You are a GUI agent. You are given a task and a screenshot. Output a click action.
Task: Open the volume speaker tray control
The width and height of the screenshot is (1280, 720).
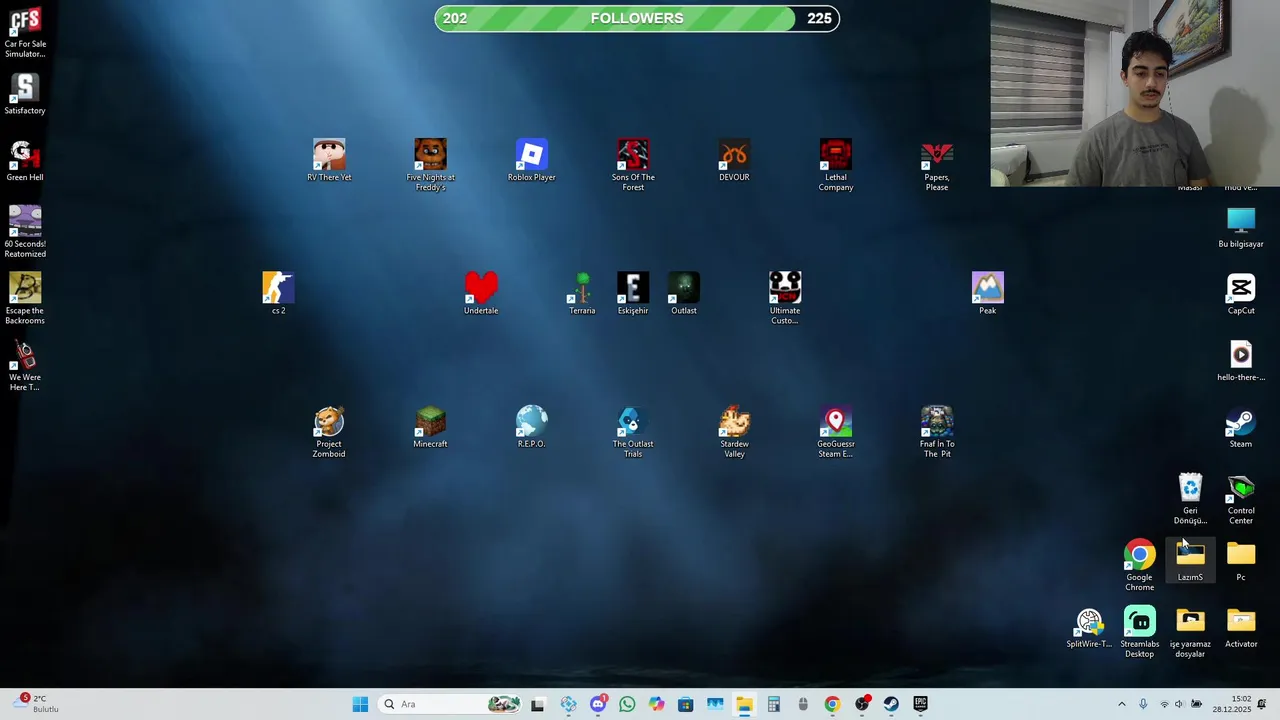pos(1179,704)
